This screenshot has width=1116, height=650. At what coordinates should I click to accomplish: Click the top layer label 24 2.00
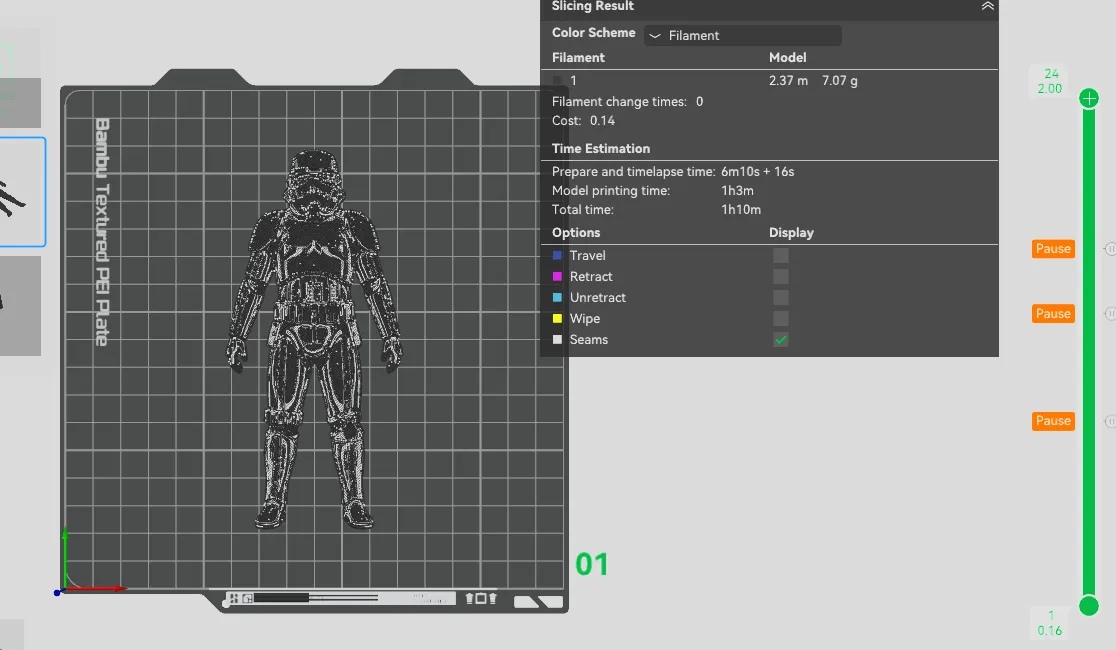coord(1050,81)
